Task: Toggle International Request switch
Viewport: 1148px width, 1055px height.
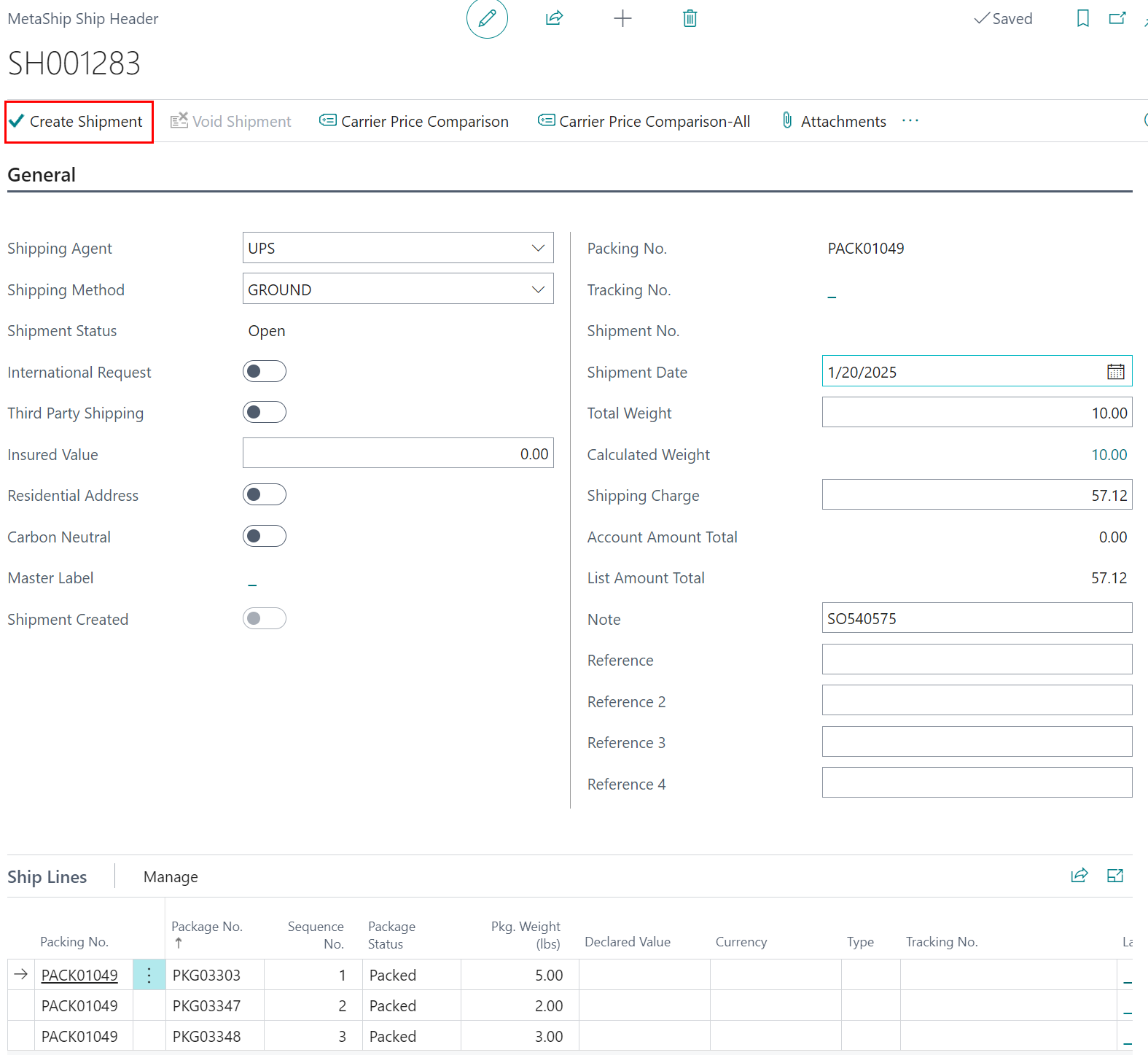Action: tap(265, 371)
